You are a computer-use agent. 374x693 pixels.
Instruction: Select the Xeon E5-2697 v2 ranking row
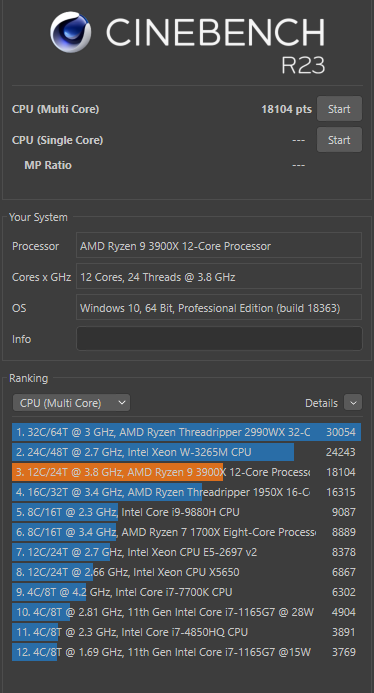pos(187,552)
